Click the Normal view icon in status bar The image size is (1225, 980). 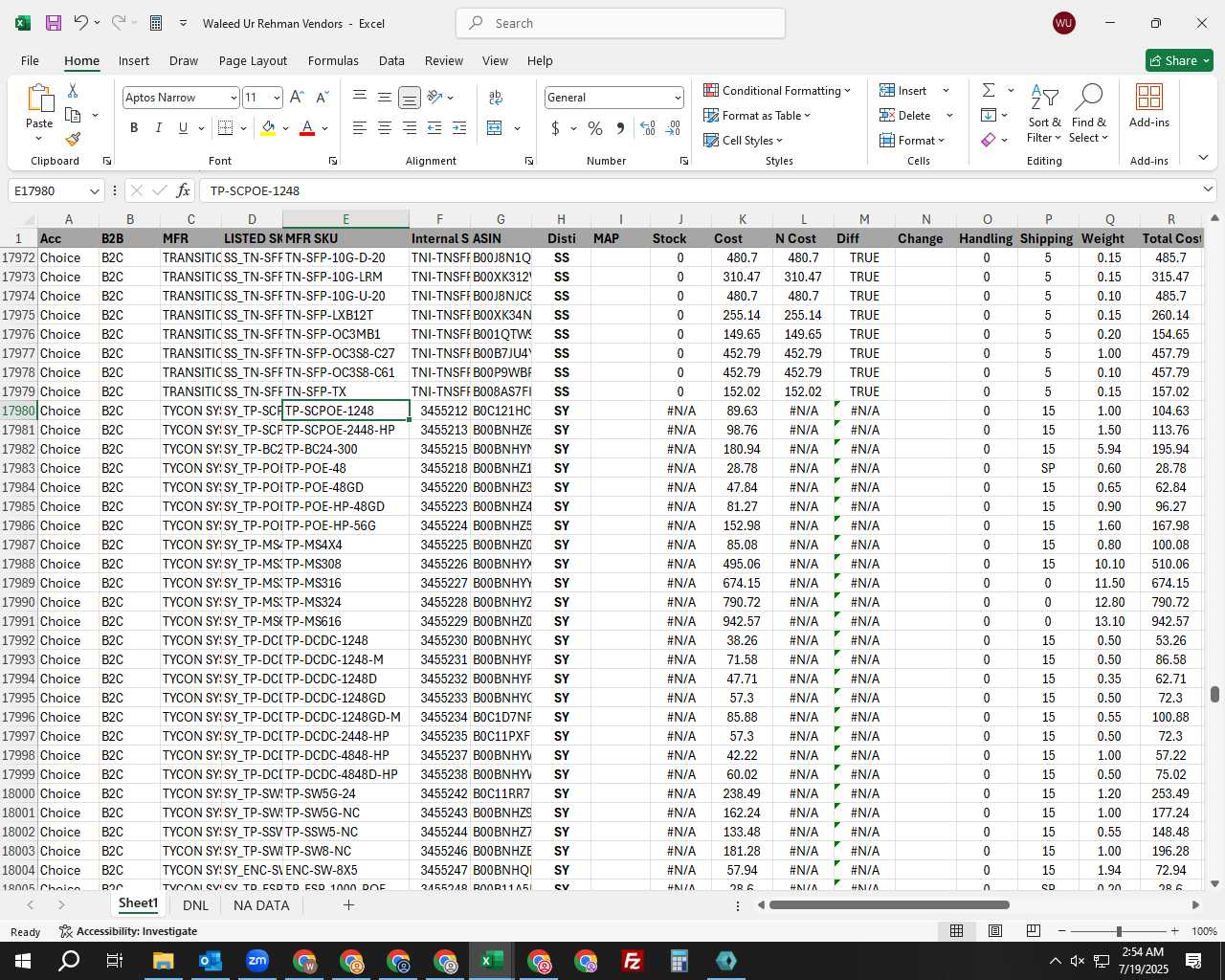(x=956, y=931)
